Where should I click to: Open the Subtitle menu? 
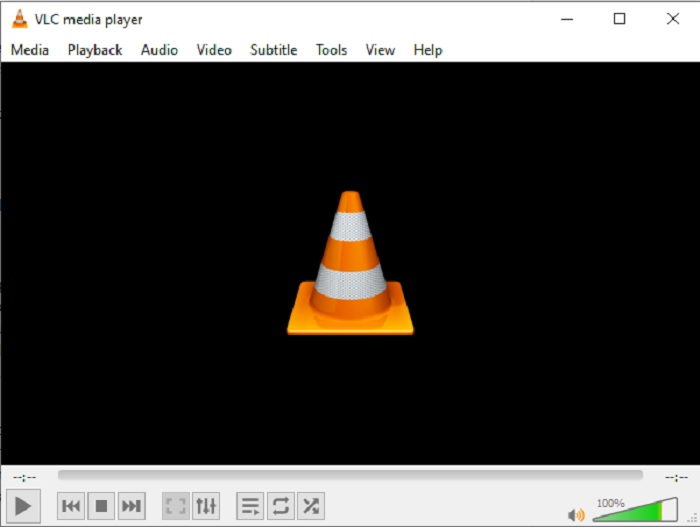(x=273, y=50)
